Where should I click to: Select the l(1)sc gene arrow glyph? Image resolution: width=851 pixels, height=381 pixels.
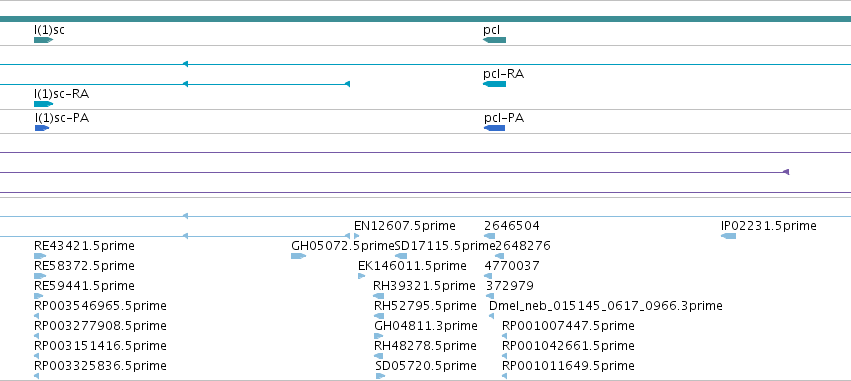(x=43, y=40)
